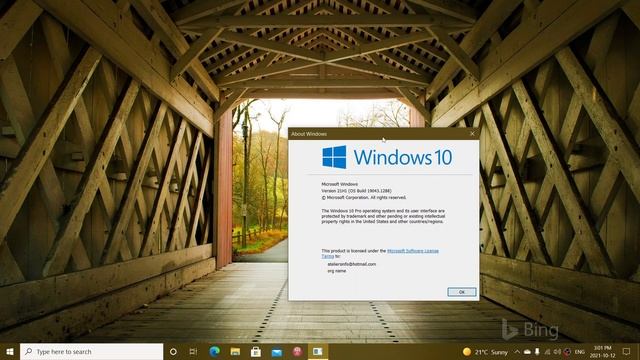Open the network status tray icon
The width and height of the screenshot is (640, 360).
click(547, 352)
